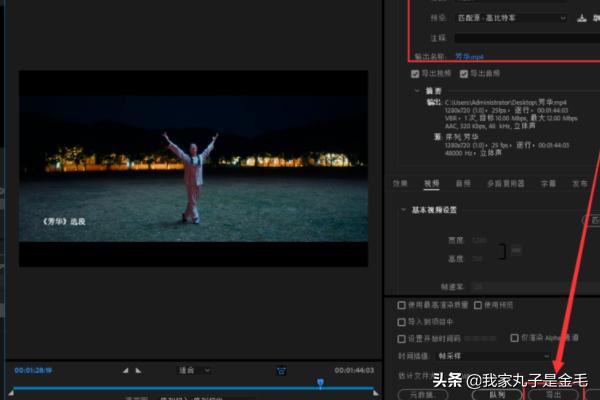This screenshot has width=600, height=400.
Task: Switch to the 音频 tab
Action: tap(463, 183)
